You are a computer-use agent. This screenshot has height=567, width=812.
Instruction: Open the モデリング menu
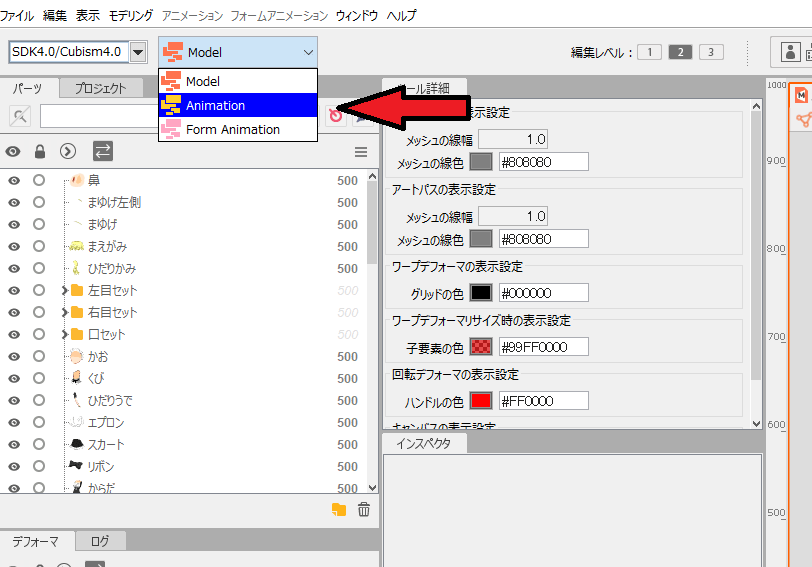(130, 16)
